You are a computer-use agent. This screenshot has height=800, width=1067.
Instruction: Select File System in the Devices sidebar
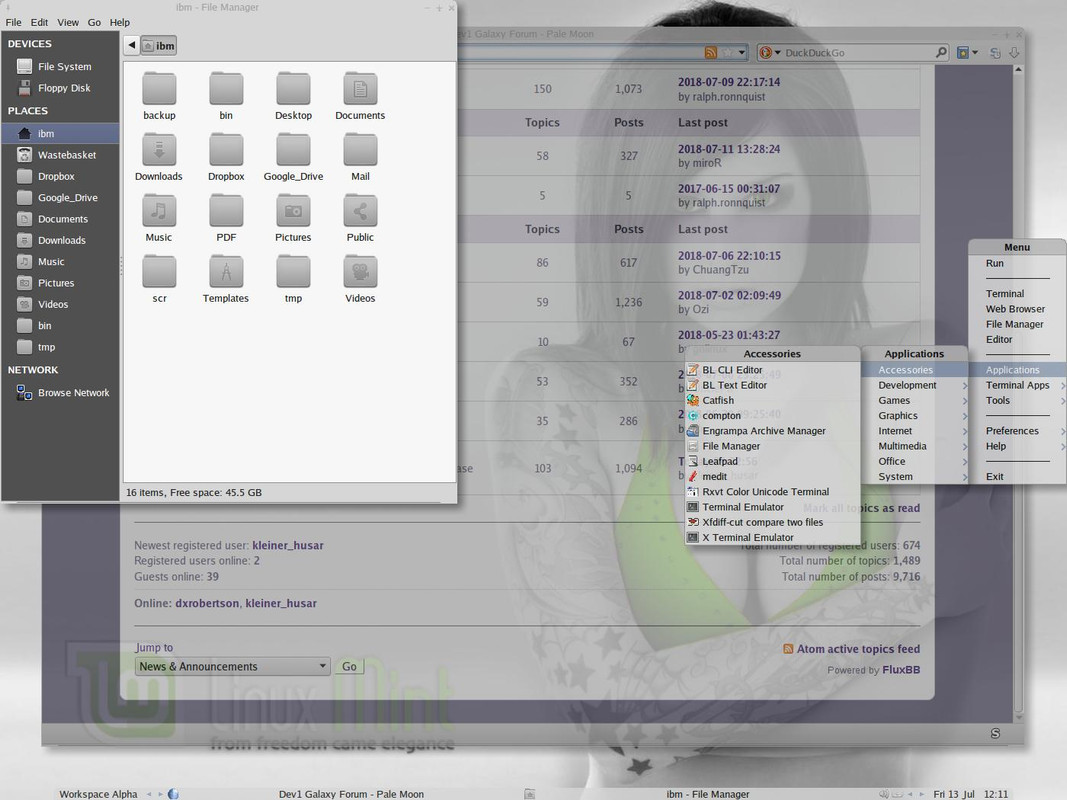point(60,67)
